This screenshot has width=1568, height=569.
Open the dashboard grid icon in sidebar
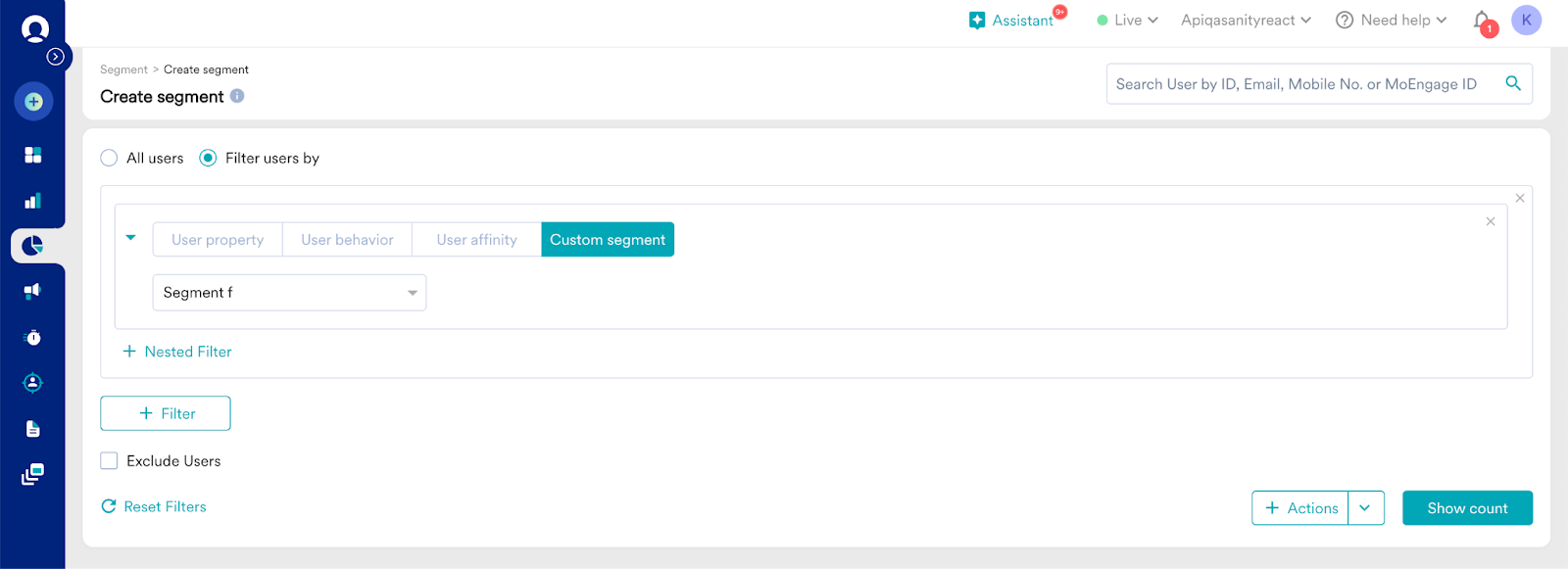point(33,155)
